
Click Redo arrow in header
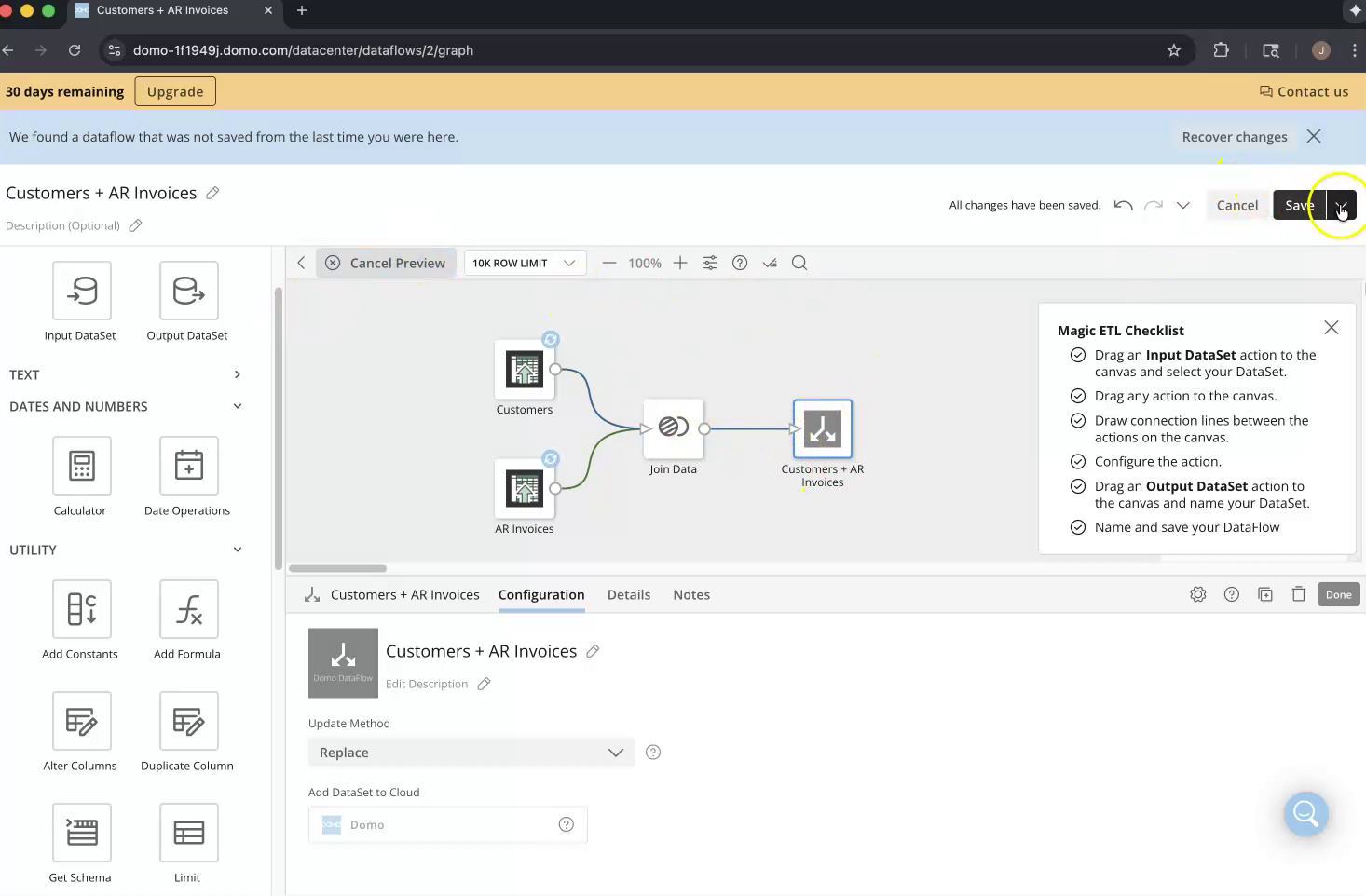1154,205
